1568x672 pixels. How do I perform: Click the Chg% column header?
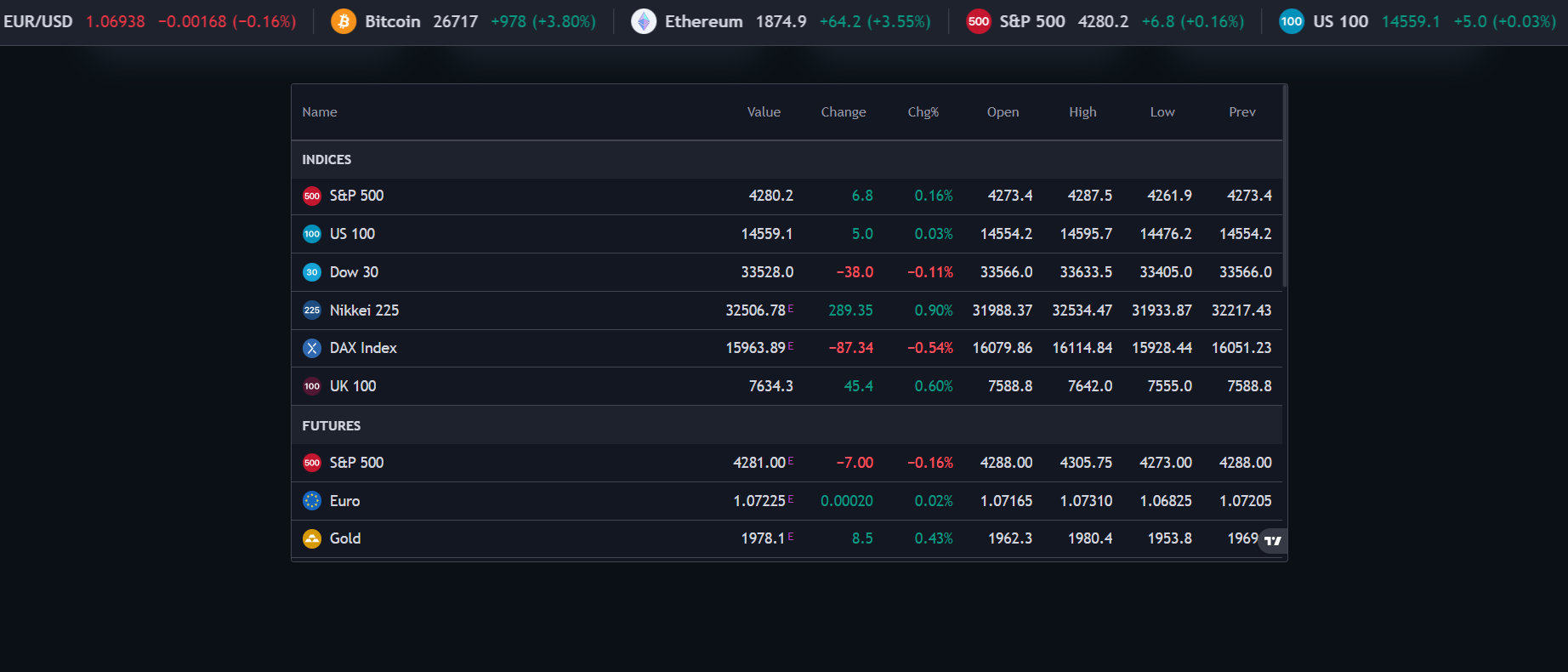point(923,112)
